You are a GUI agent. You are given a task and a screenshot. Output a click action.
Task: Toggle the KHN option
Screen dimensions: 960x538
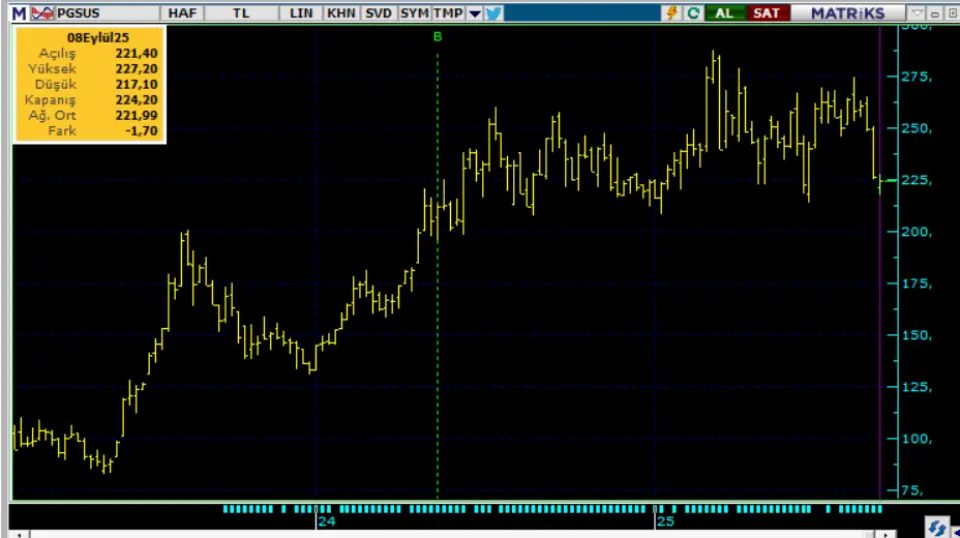tap(340, 13)
